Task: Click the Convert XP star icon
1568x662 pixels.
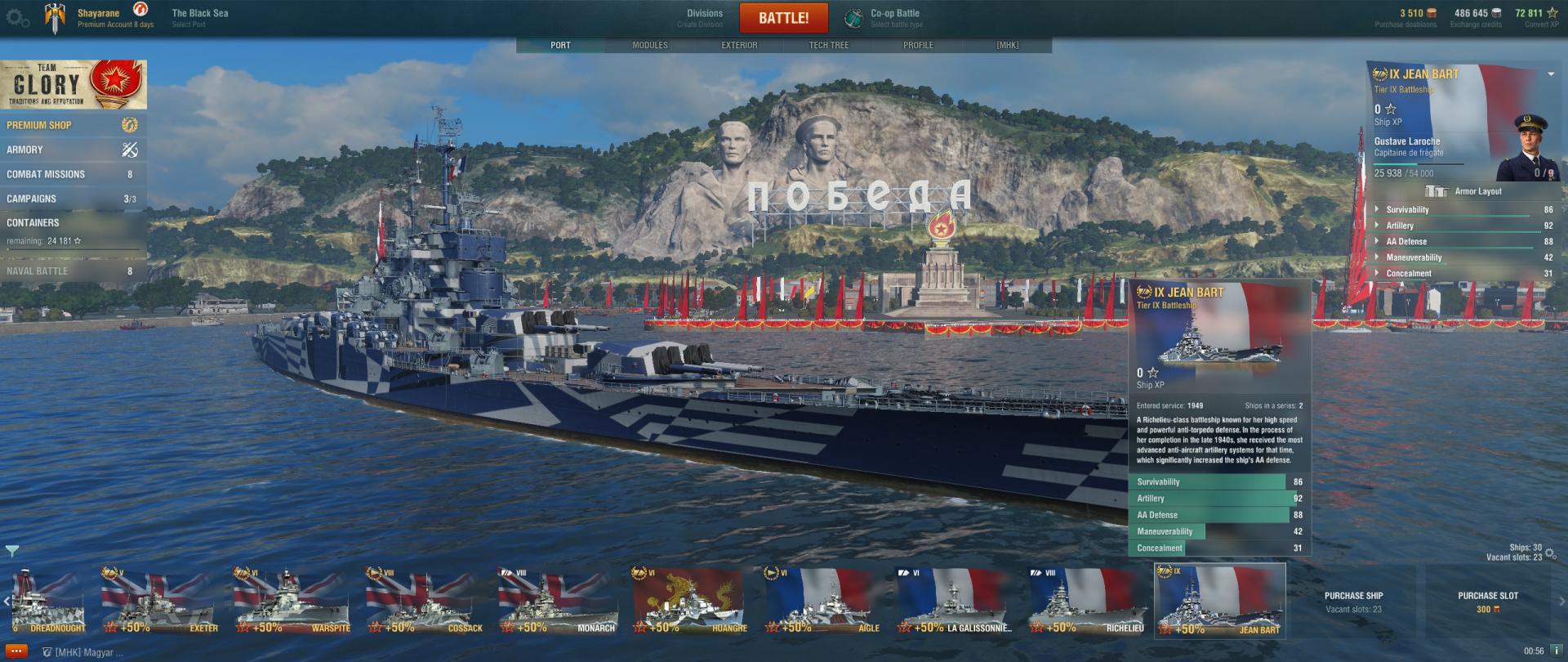Action: coord(1552,13)
